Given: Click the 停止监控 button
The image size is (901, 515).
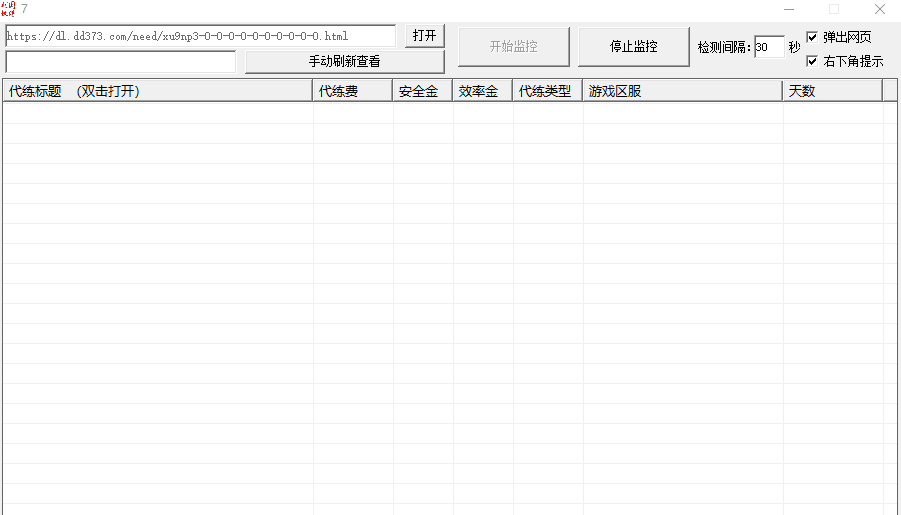Looking at the screenshot, I should [633, 47].
